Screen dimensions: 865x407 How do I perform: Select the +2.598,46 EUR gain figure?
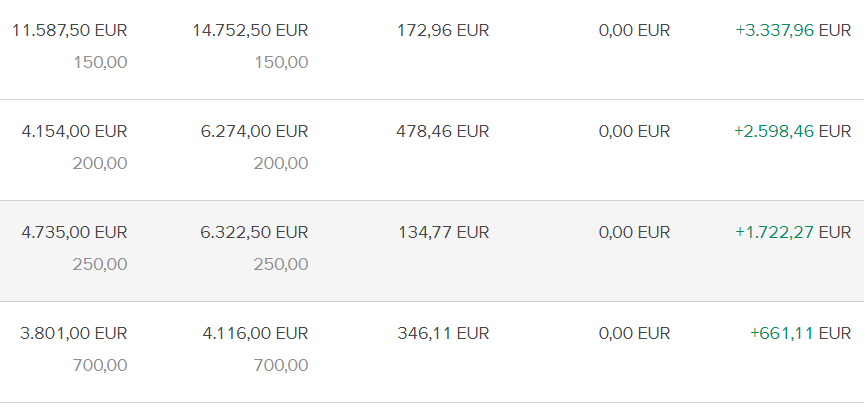pos(792,131)
